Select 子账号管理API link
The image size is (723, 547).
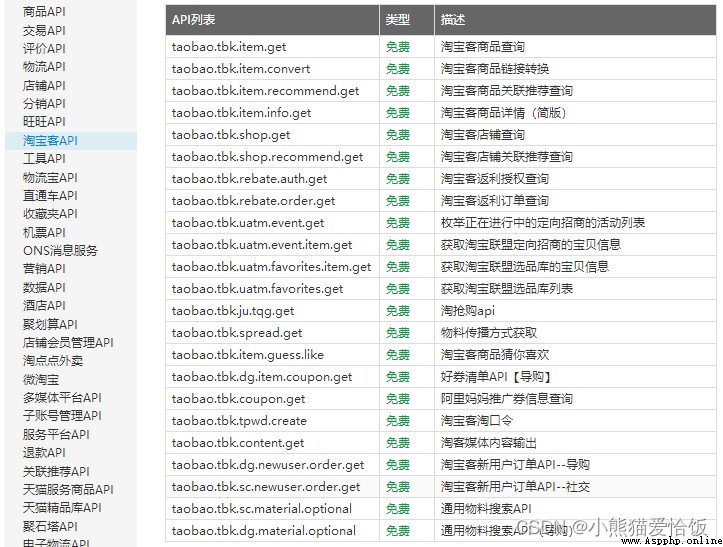pos(62,416)
